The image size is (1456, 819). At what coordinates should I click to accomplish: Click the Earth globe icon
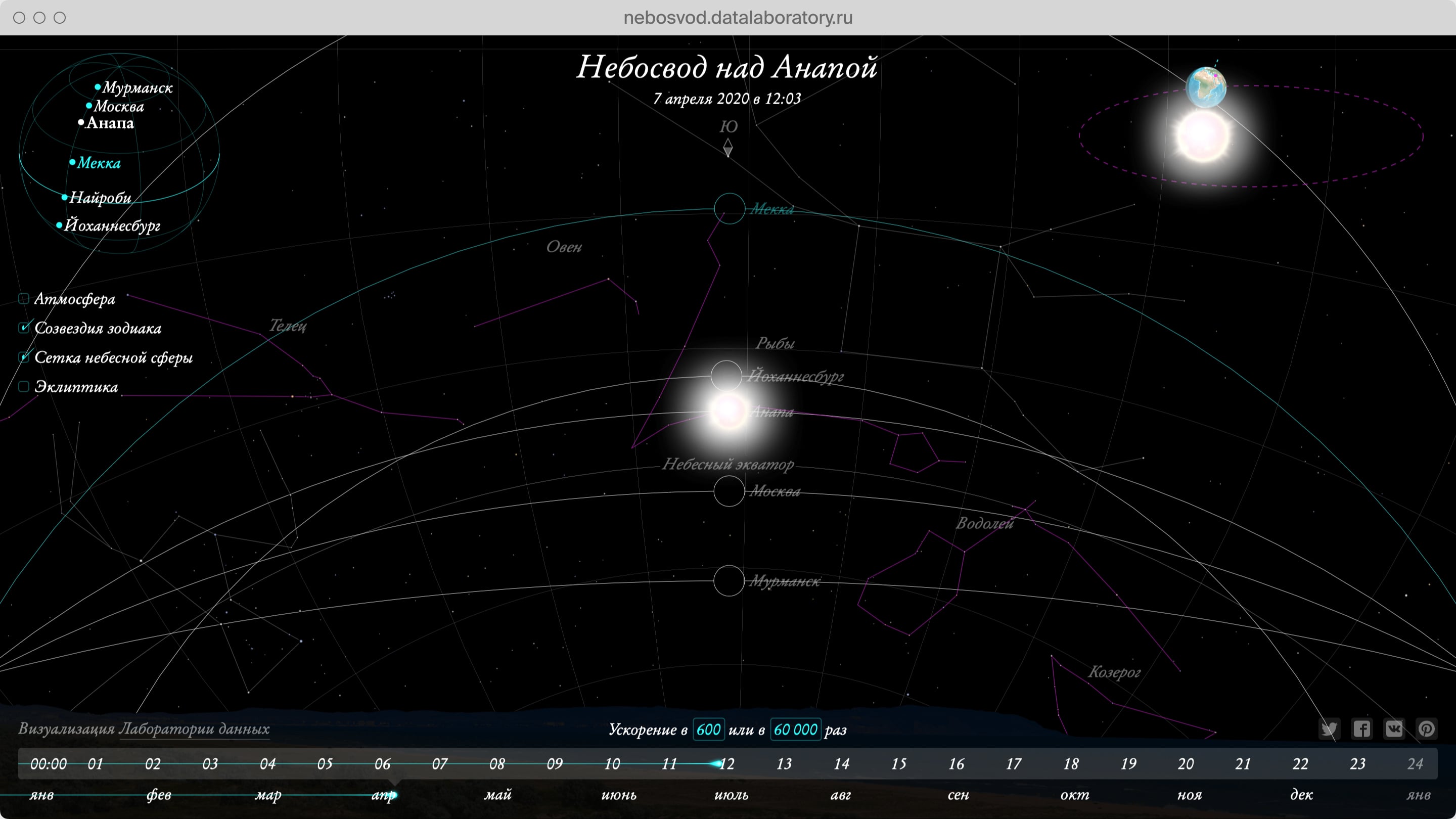1206,87
